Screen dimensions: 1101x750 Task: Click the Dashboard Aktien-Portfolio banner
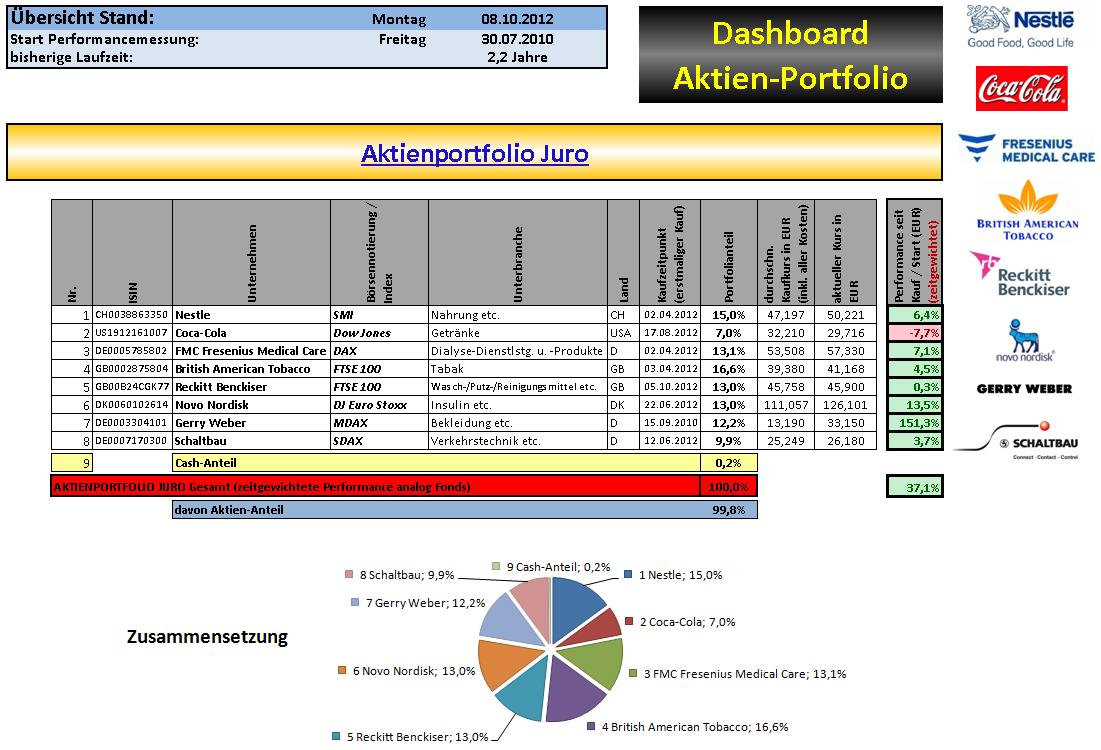[791, 55]
